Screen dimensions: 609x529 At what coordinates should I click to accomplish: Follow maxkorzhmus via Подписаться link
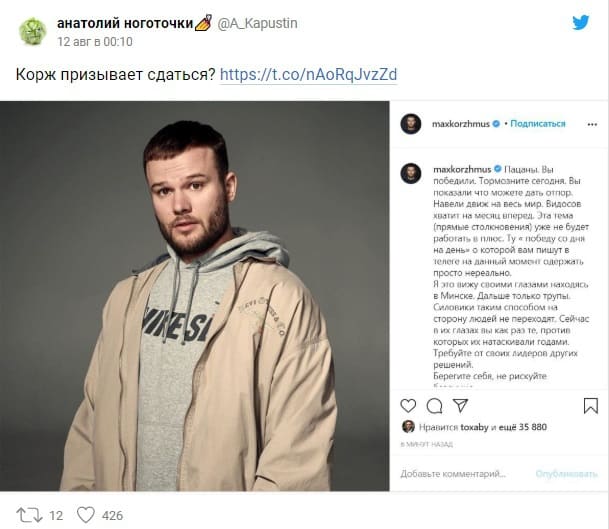coord(538,124)
